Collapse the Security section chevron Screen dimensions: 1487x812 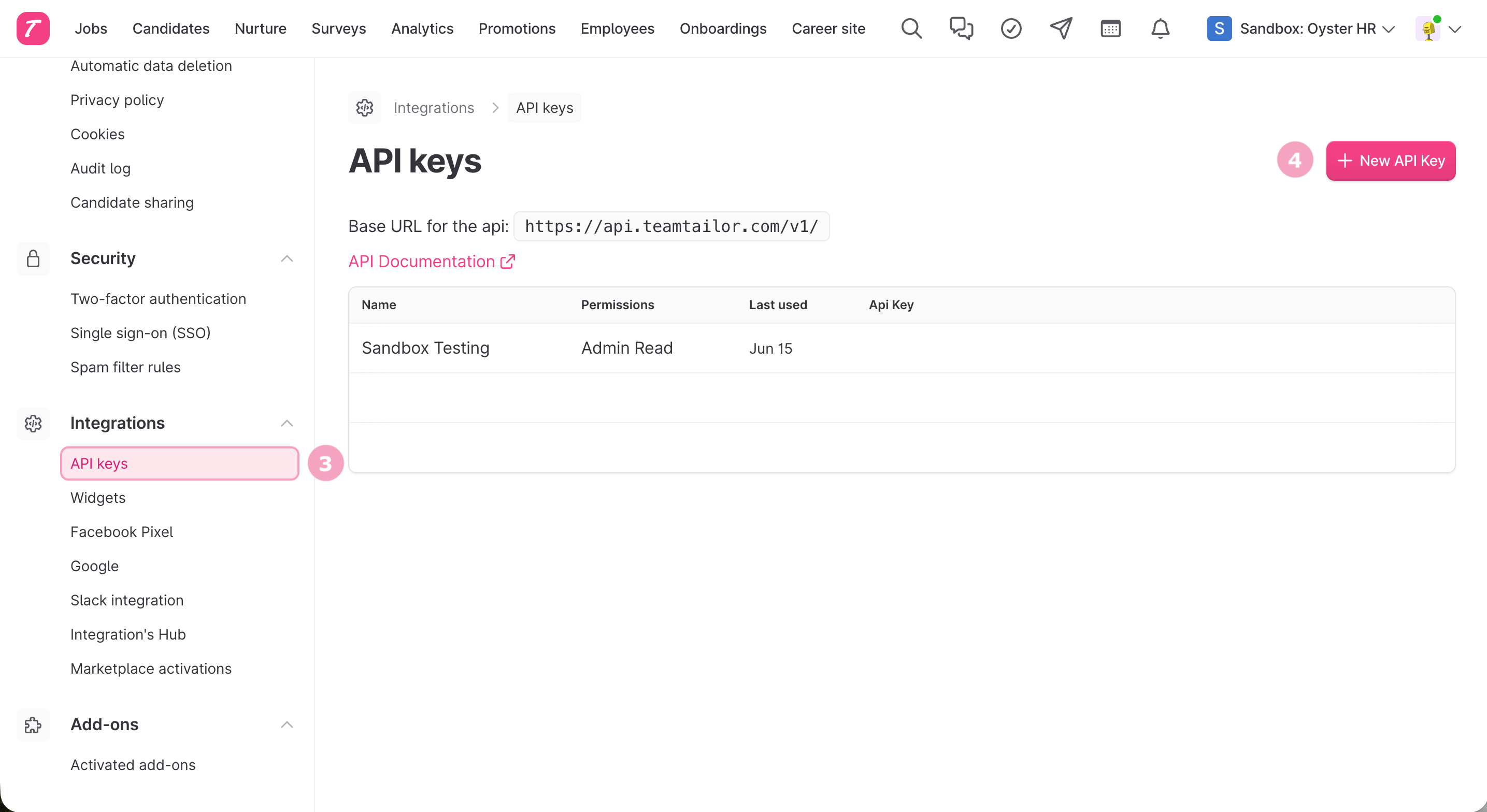287,258
